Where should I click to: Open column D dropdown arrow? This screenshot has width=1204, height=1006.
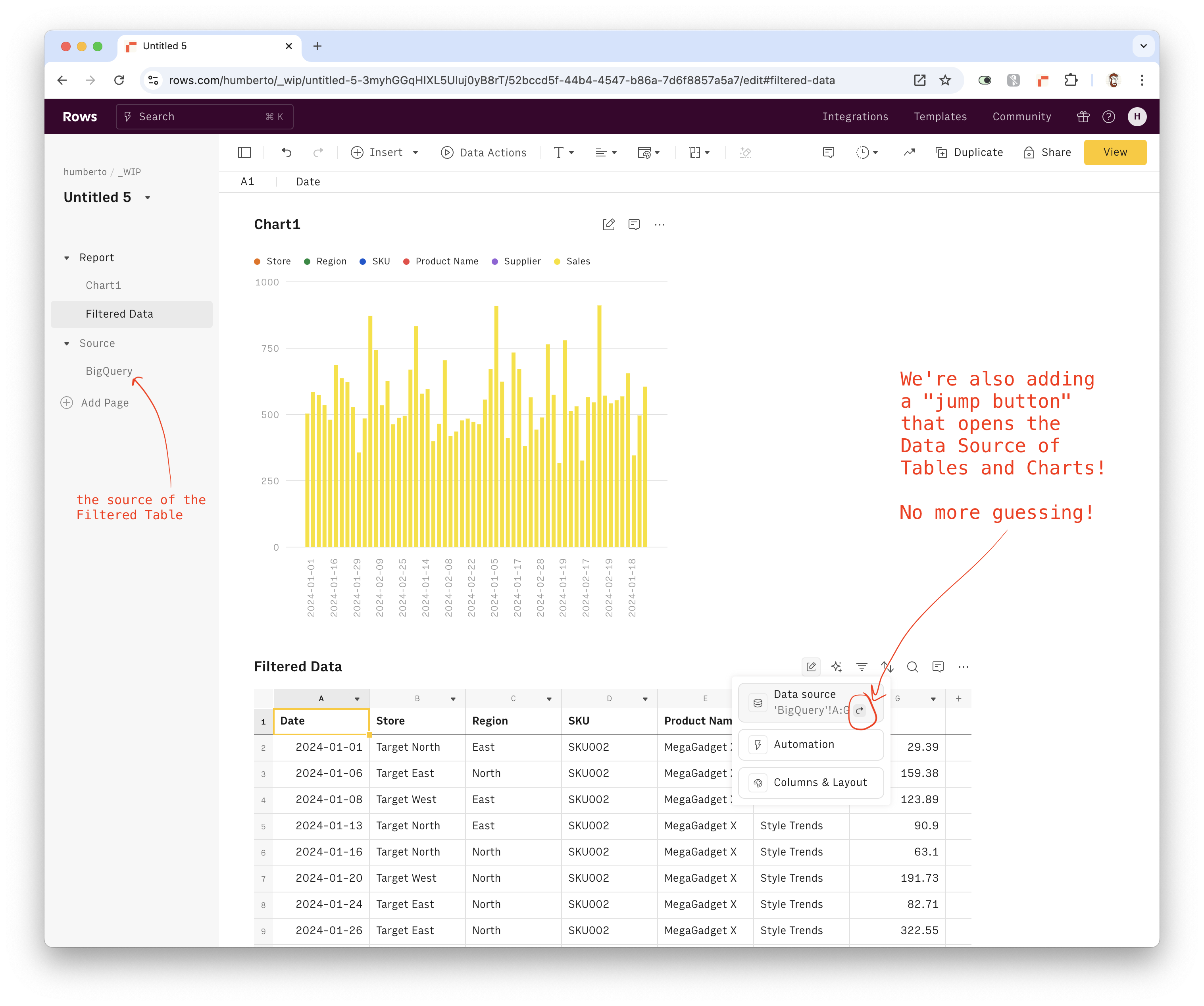645,699
